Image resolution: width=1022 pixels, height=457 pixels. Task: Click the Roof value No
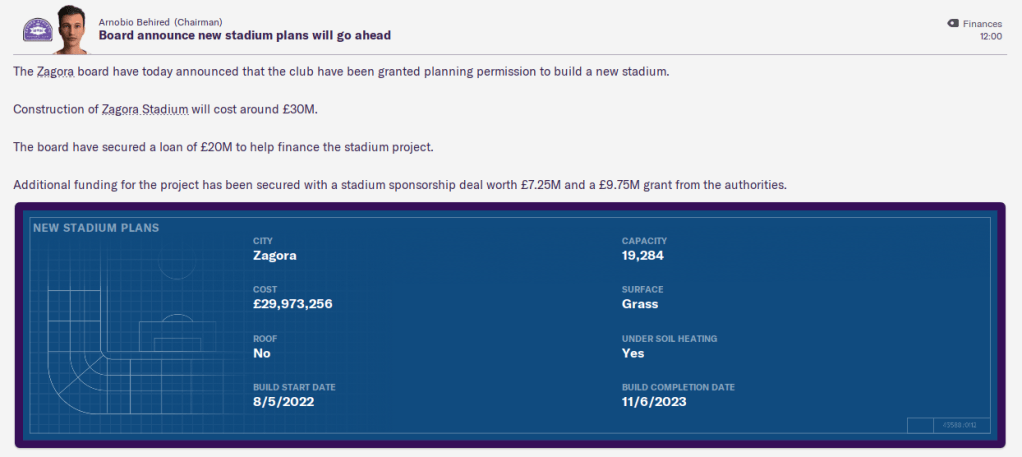tap(262, 353)
